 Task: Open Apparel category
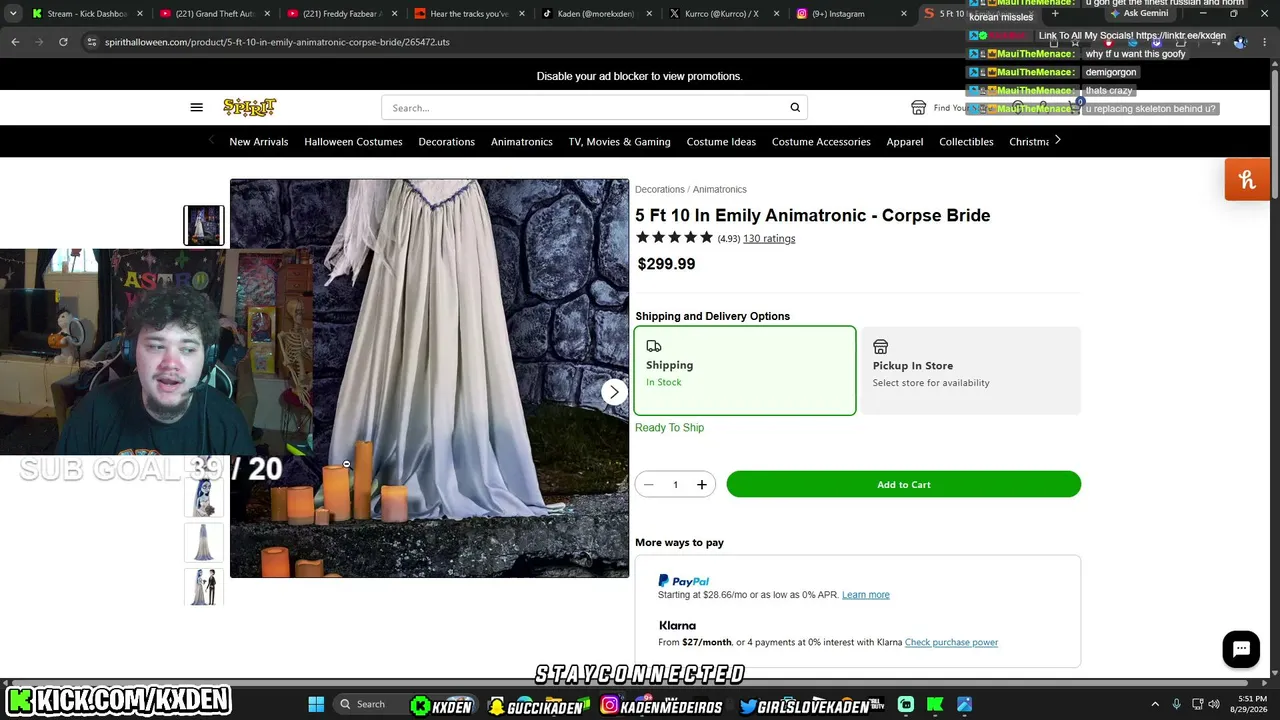pyautogui.click(x=905, y=142)
